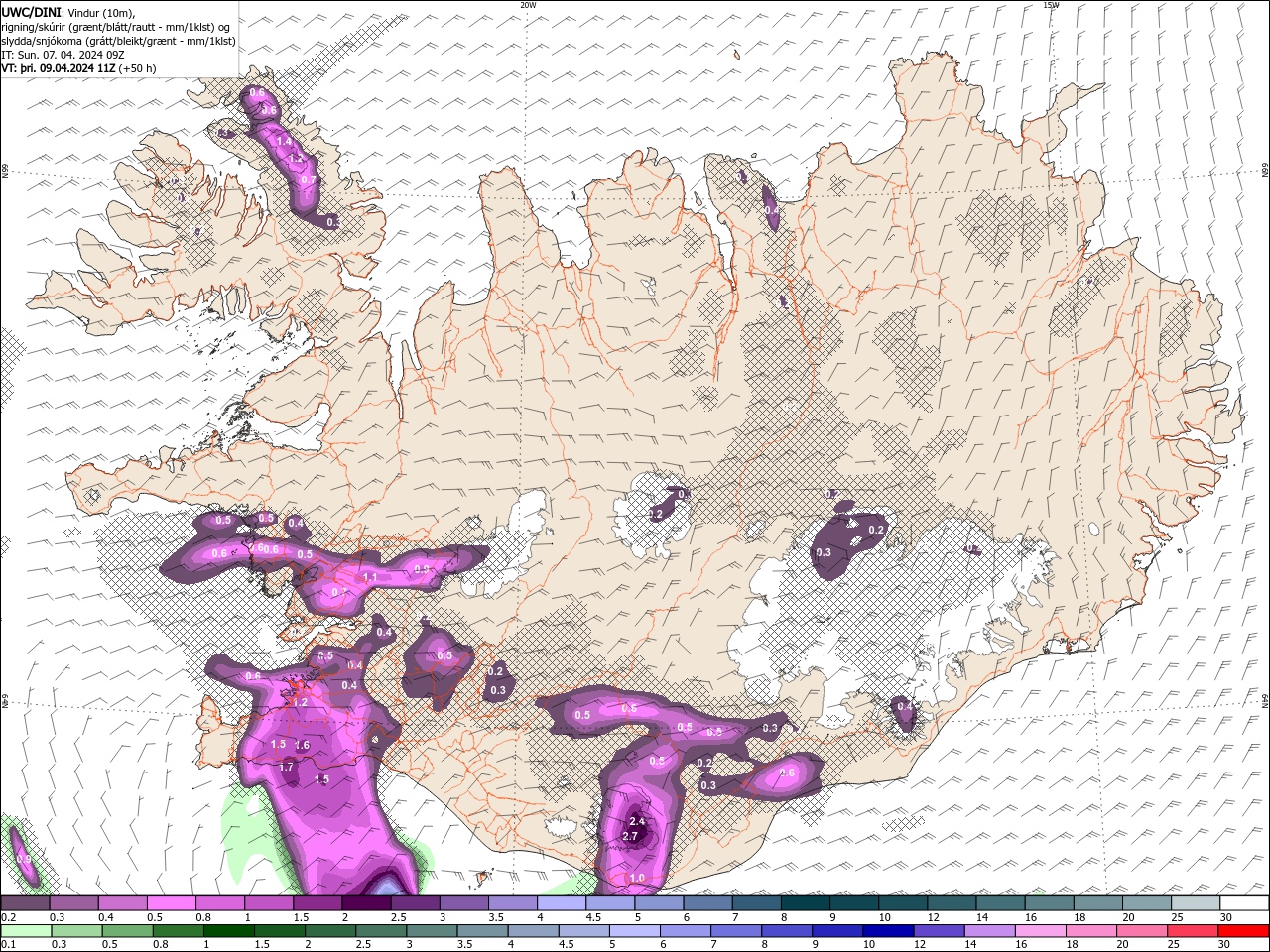Pick the dark teal upper swatch starting at 8
Viewport: 1270px width, 952px height.
click(x=806, y=903)
